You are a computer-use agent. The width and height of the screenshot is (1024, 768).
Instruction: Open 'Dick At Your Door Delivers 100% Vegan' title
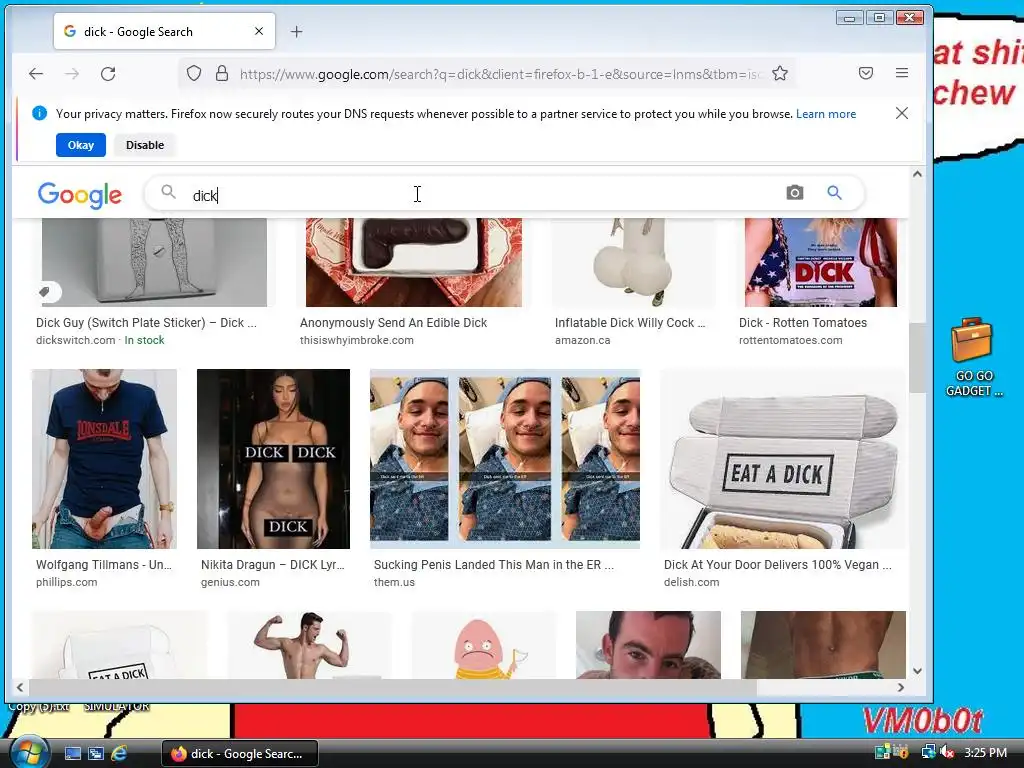coord(778,565)
